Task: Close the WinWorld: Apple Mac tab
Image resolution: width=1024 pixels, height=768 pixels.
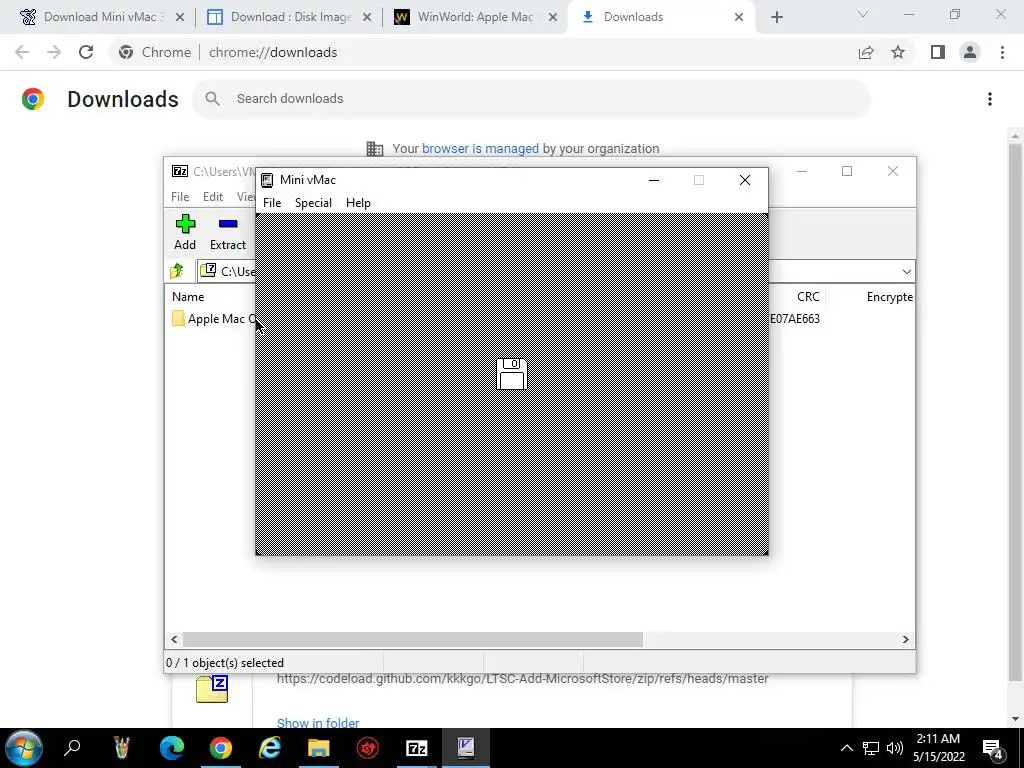Action: pos(552,17)
